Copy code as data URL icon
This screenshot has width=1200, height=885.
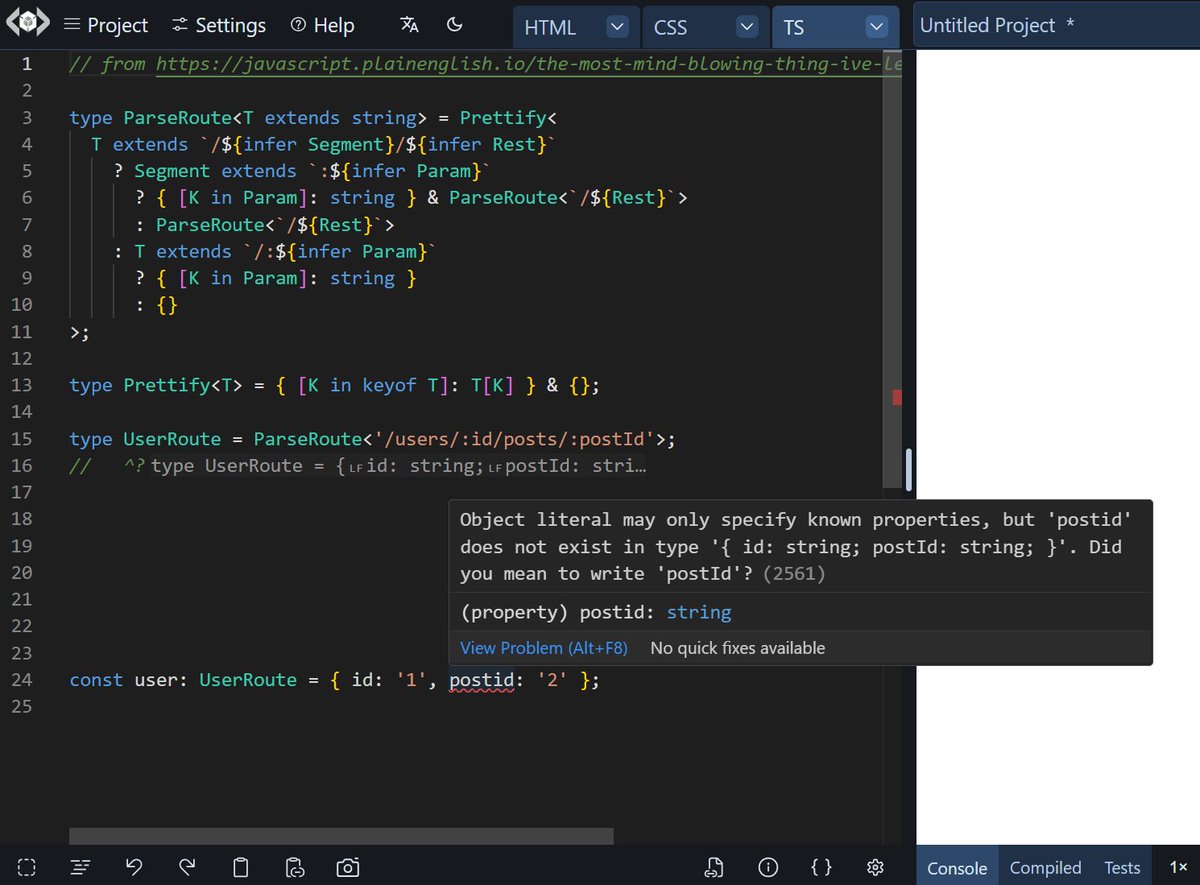[294, 867]
